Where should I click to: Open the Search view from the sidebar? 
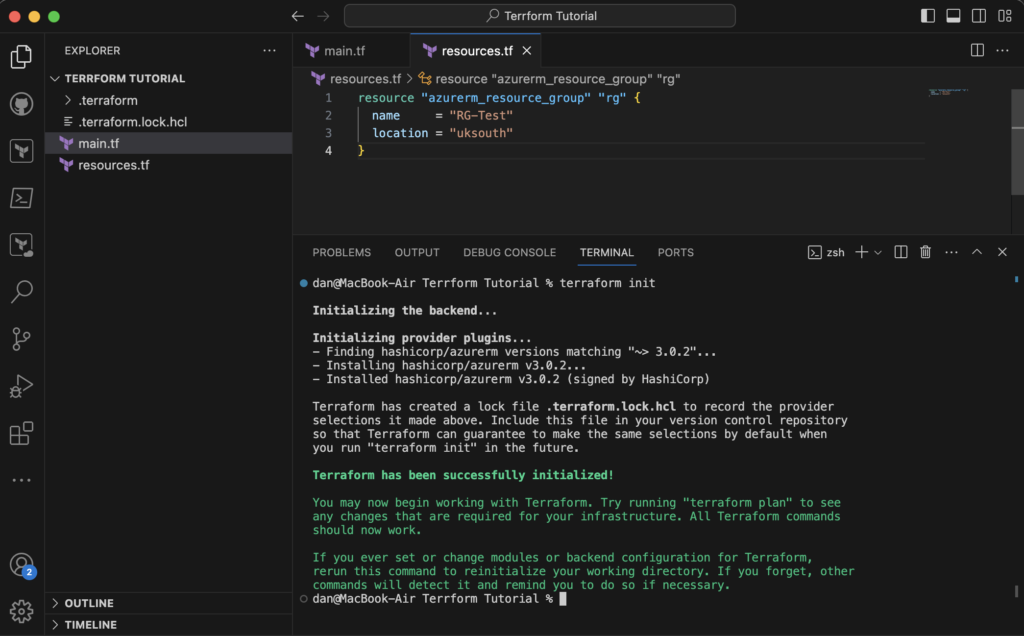(21, 291)
